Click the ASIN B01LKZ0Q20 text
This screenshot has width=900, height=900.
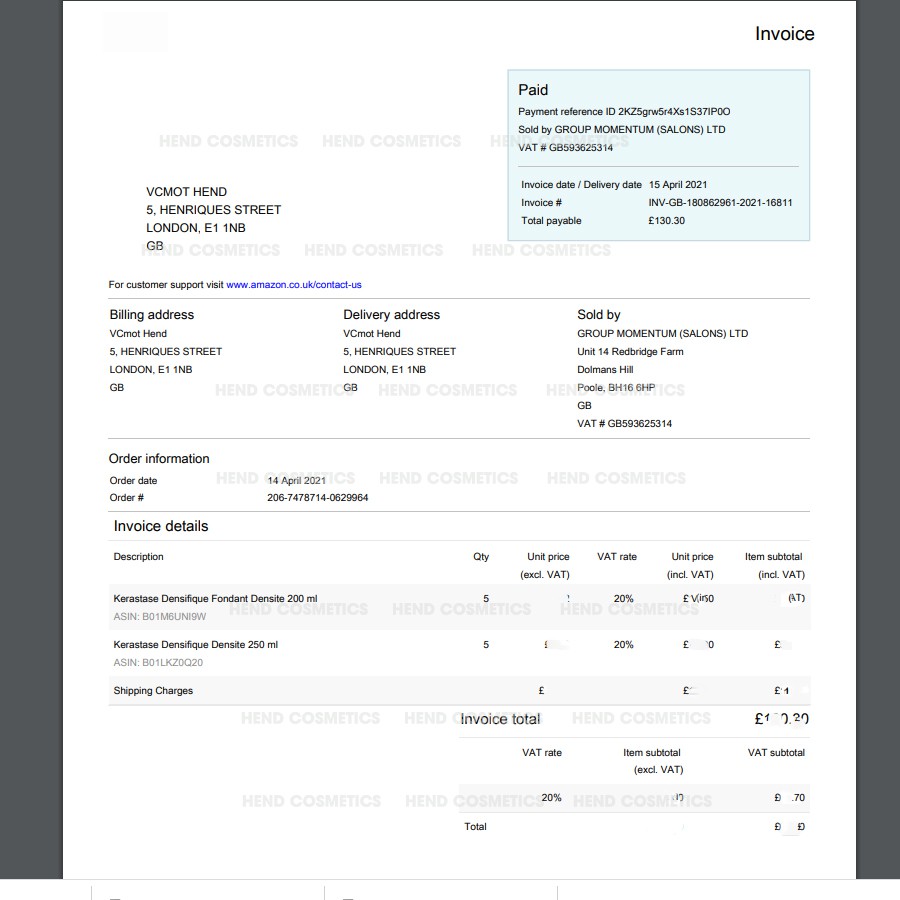(x=158, y=663)
